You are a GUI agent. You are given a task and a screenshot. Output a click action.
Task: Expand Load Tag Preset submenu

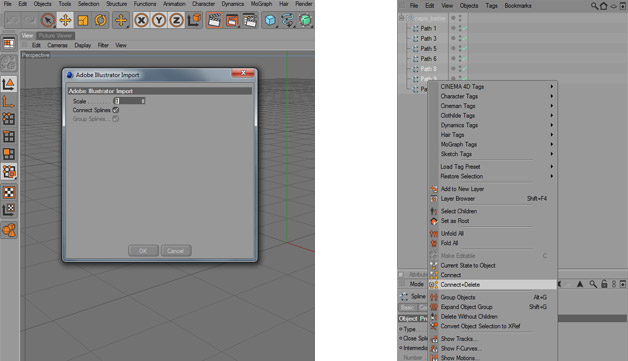coord(493,166)
